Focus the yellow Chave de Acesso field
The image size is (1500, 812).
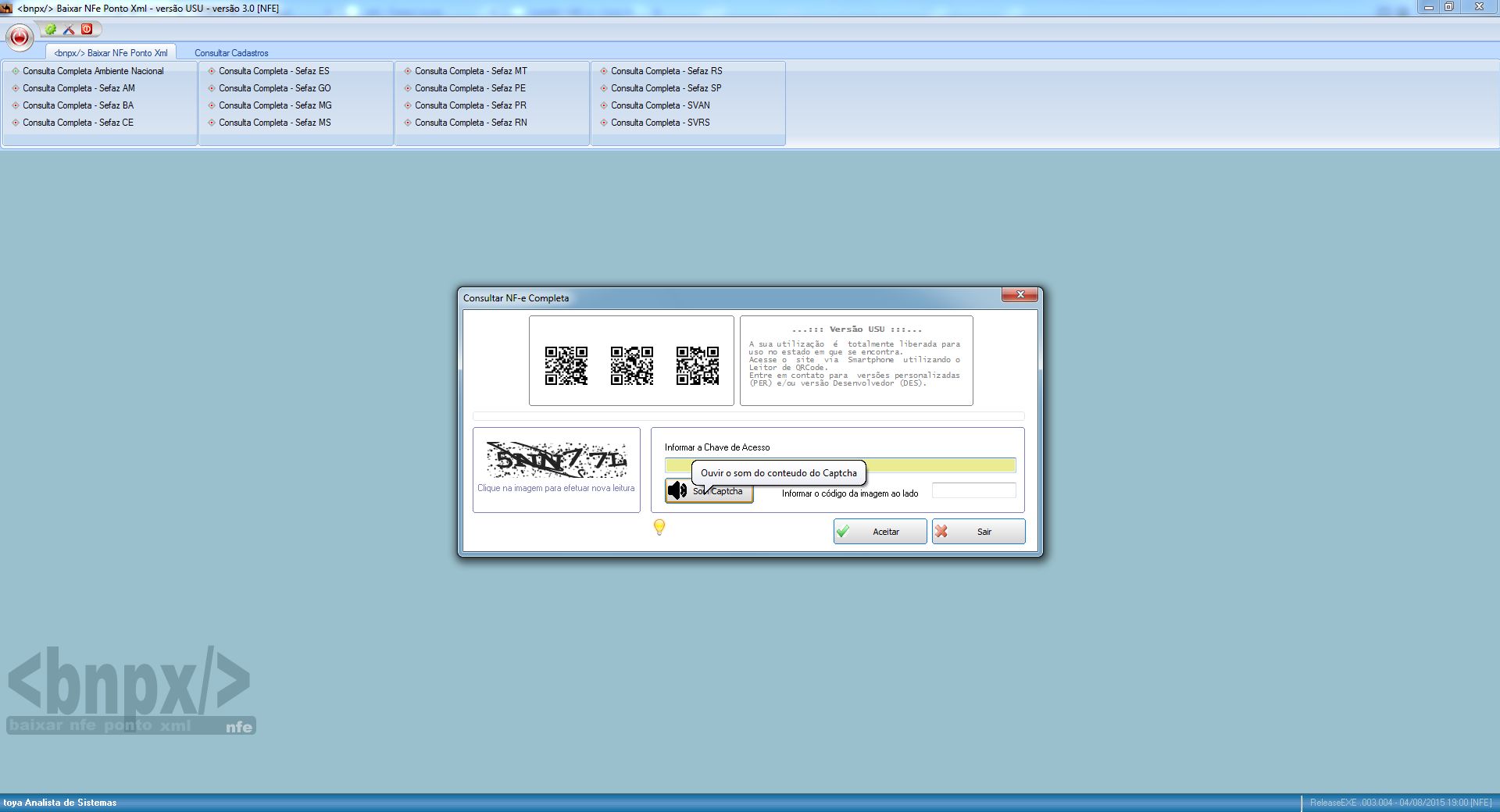(841, 465)
